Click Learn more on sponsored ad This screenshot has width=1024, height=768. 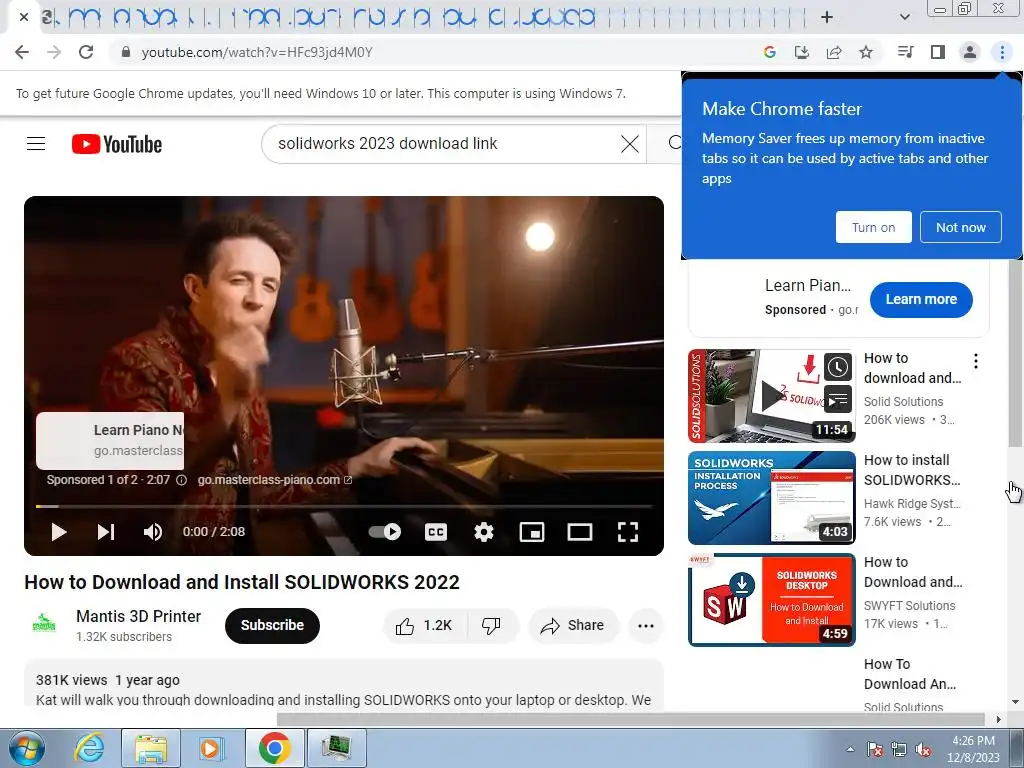(921, 300)
